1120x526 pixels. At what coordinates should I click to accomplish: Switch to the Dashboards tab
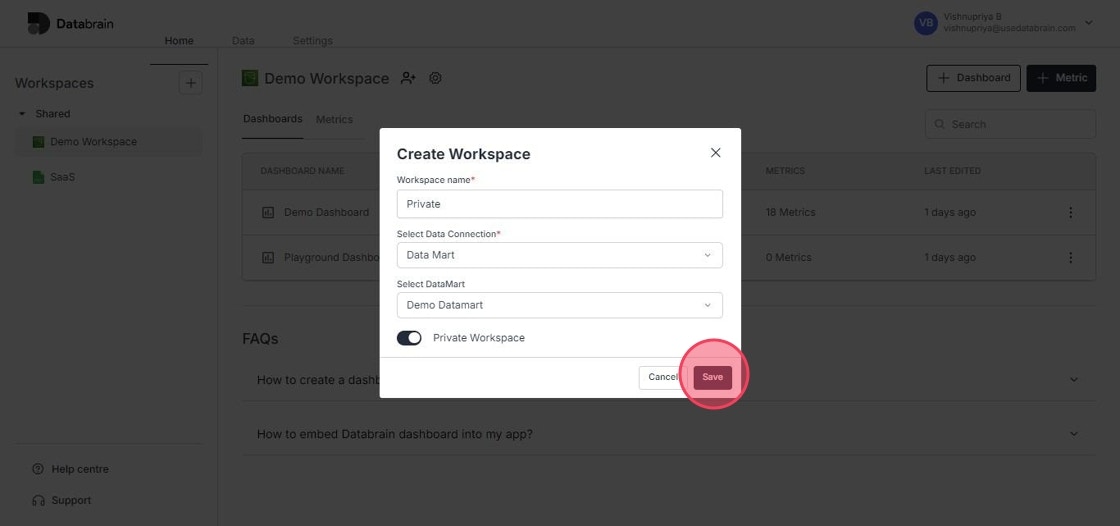click(273, 119)
